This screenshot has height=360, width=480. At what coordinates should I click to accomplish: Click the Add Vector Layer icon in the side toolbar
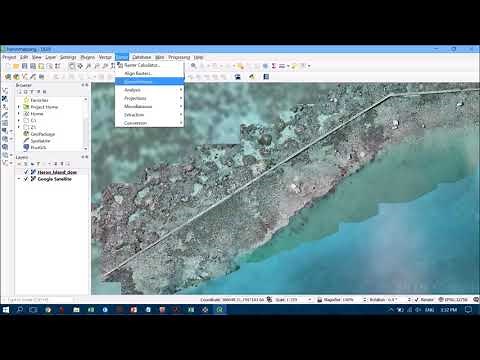(5, 91)
